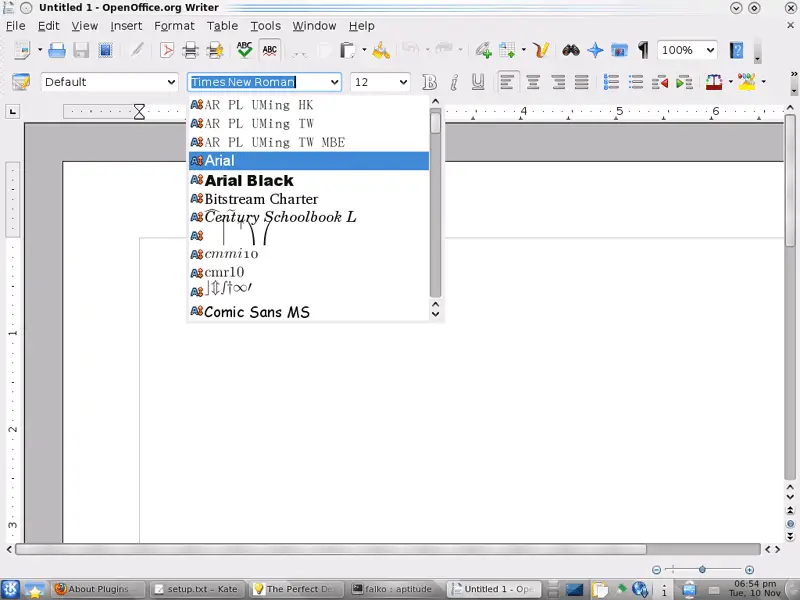Screen dimensions: 800x600
Task: Apply Highlighting color
Action: tap(746, 82)
